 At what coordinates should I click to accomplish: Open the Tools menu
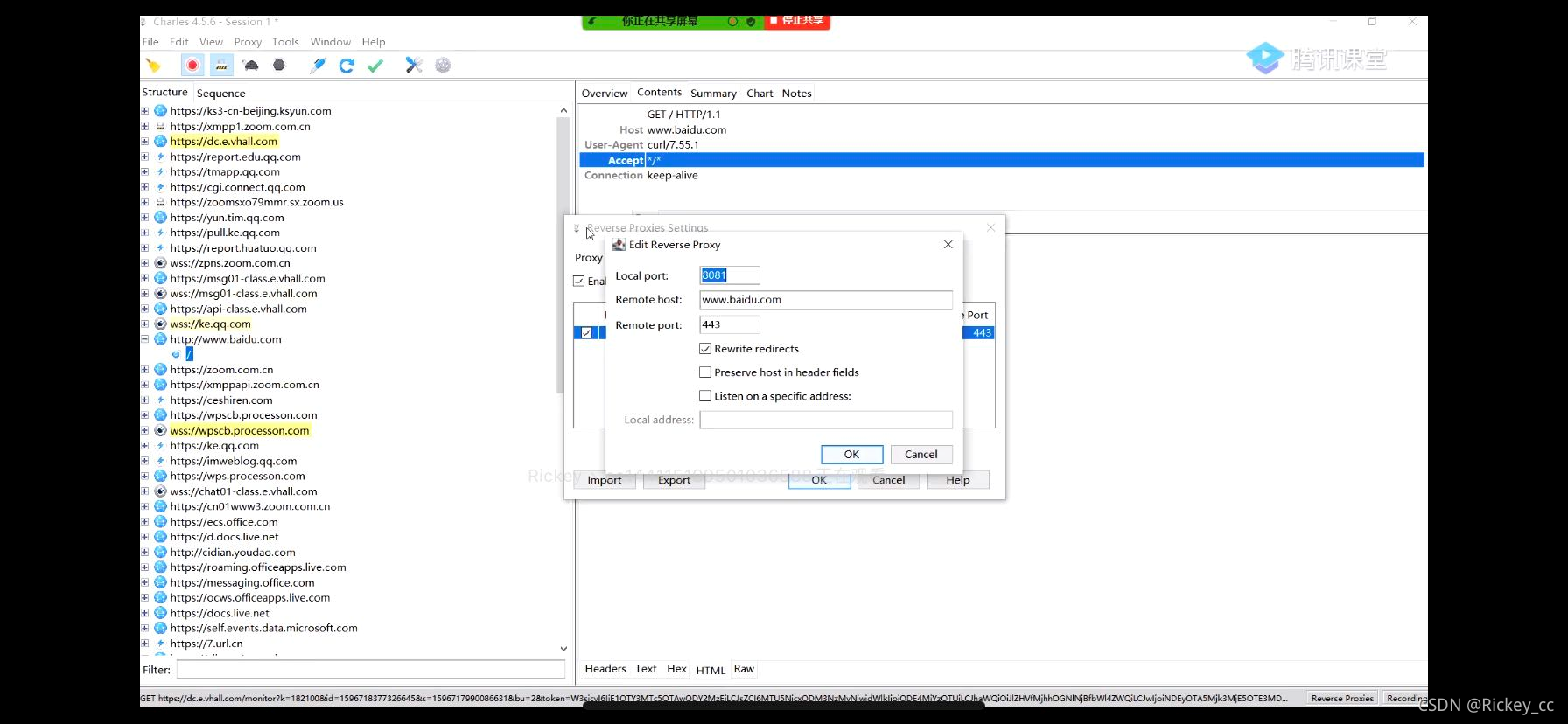(x=285, y=42)
